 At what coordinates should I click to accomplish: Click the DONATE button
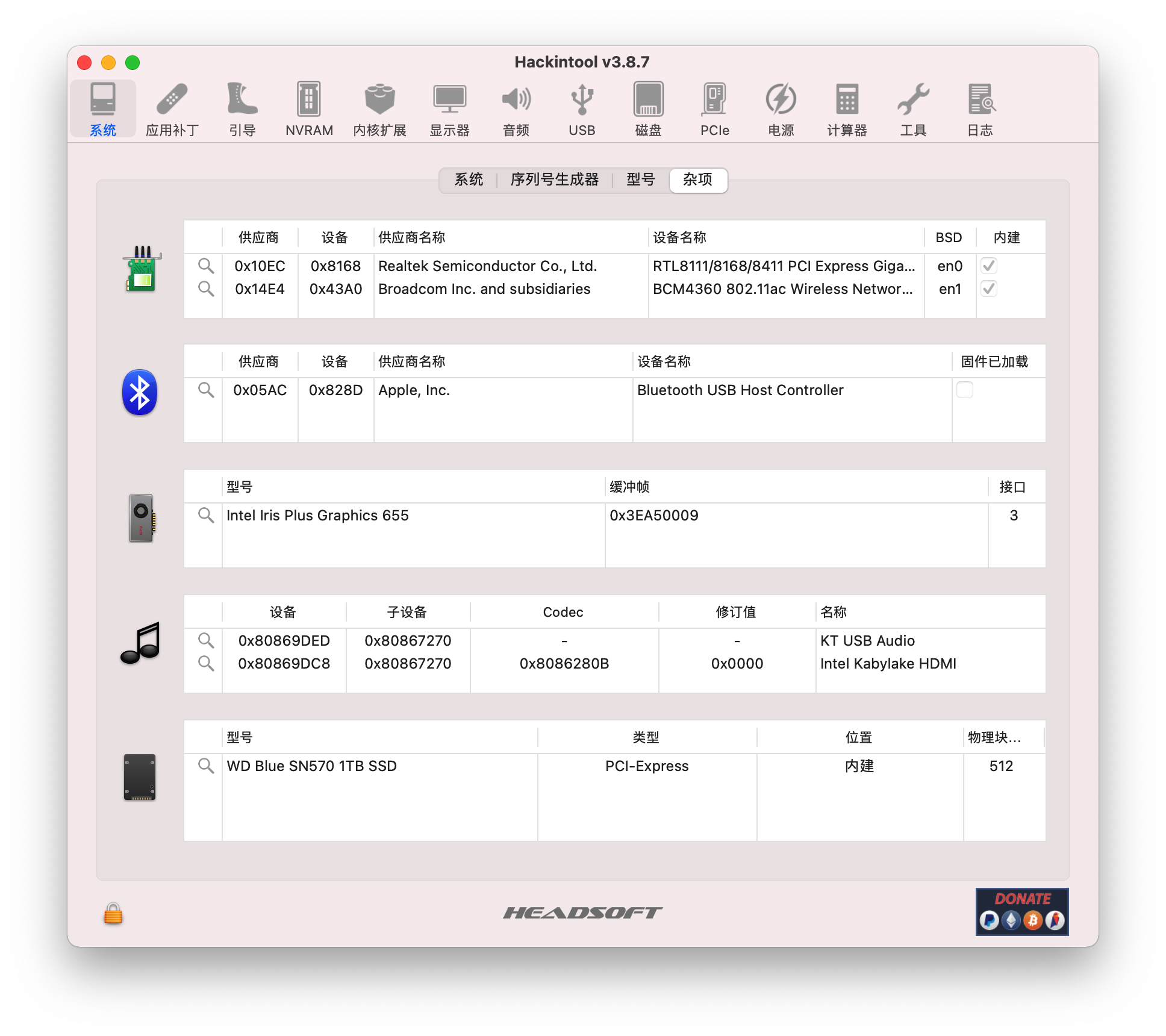tap(1022, 911)
